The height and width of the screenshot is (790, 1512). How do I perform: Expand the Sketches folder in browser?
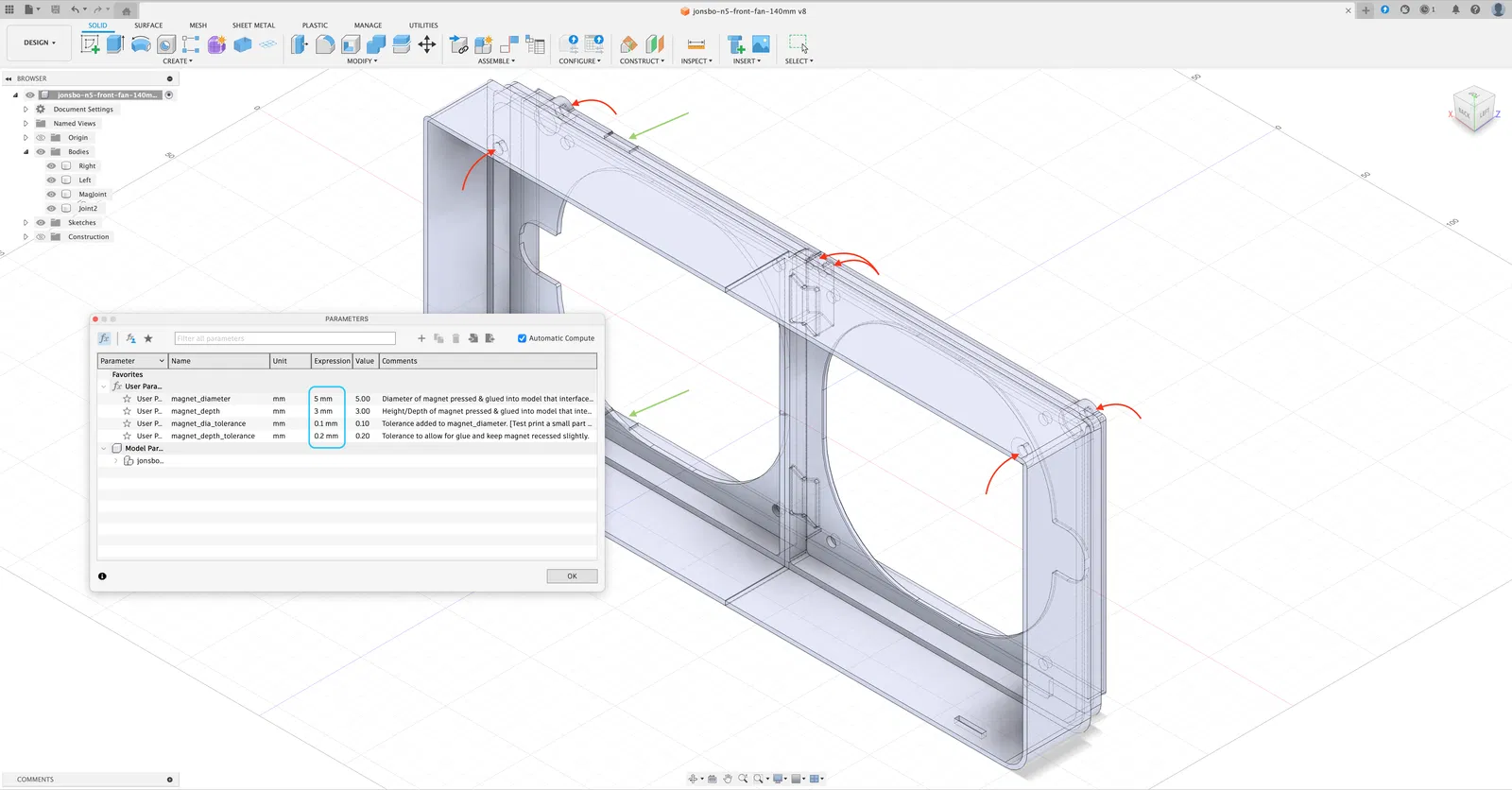tap(26, 223)
